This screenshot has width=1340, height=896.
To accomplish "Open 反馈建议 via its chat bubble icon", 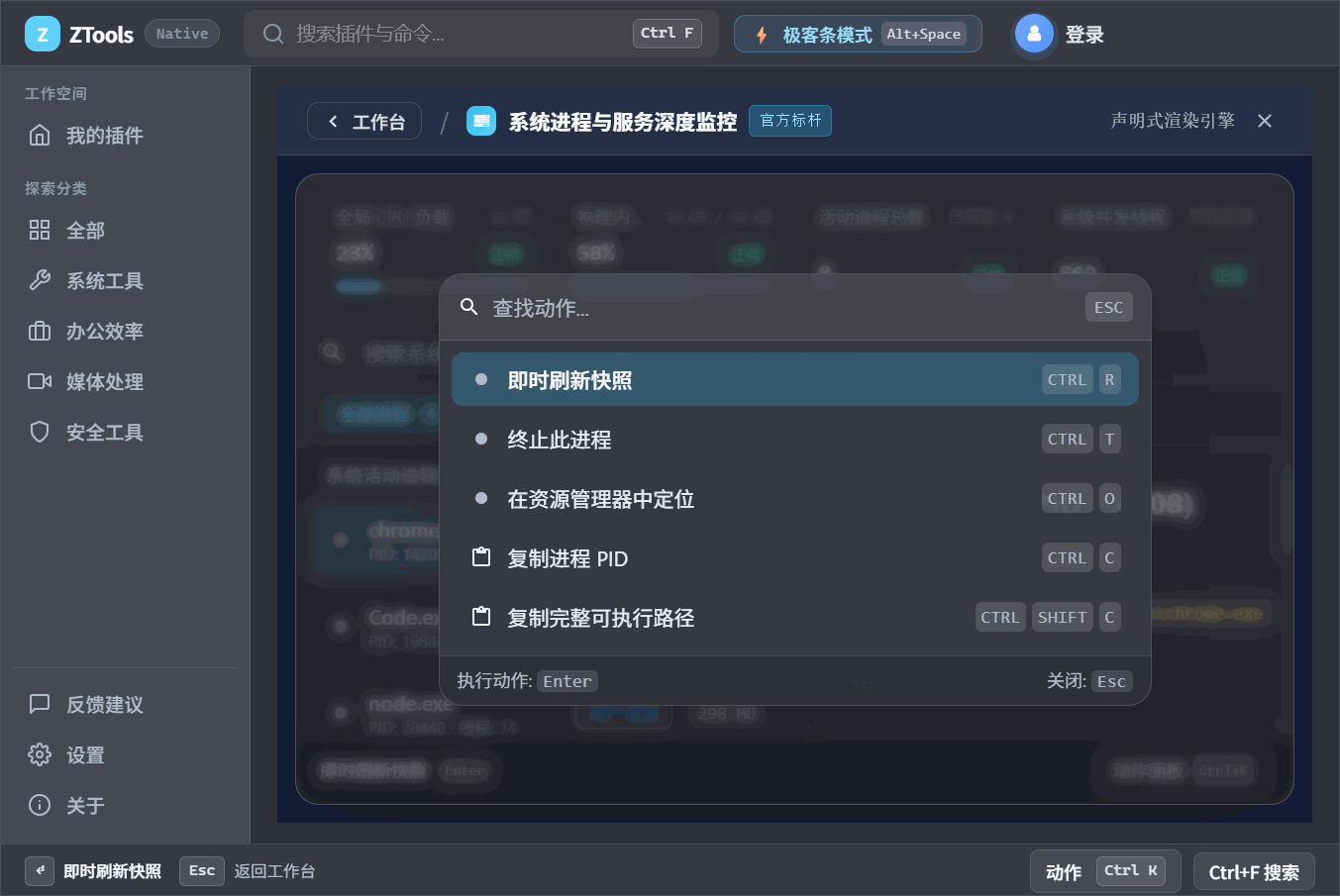I will tap(40, 705).
